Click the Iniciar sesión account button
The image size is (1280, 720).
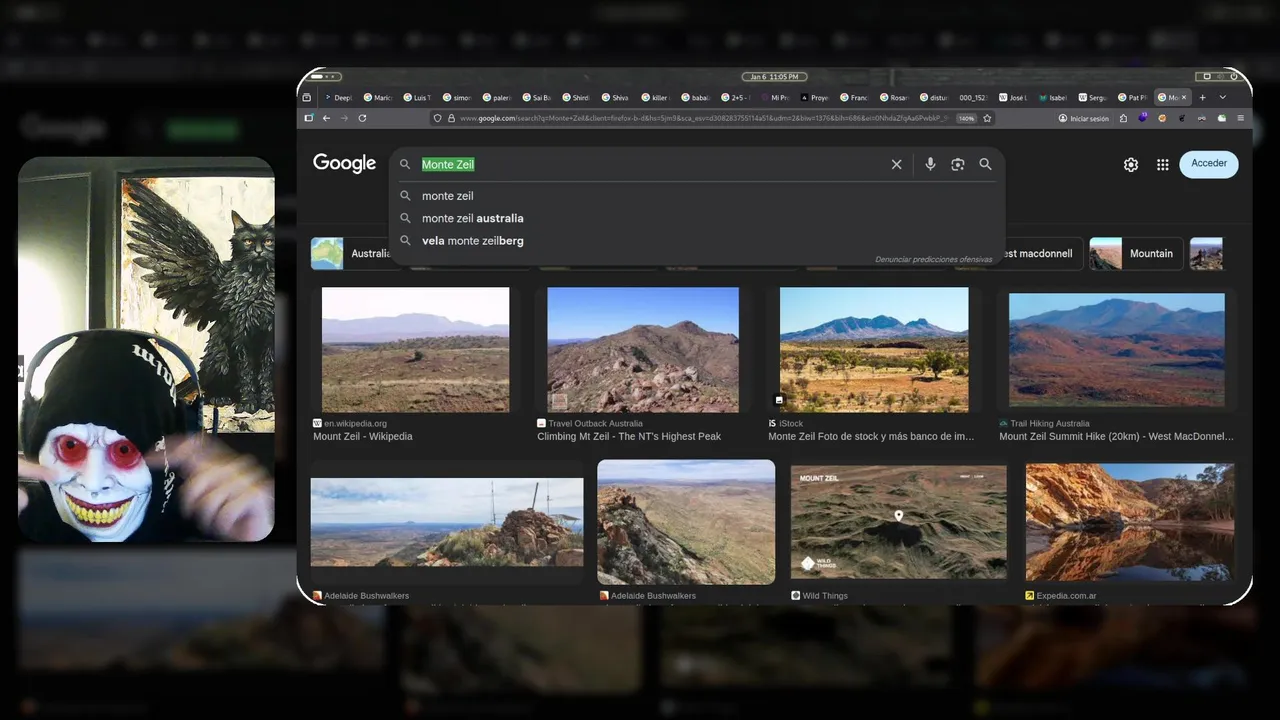[x=1084, y=118]
